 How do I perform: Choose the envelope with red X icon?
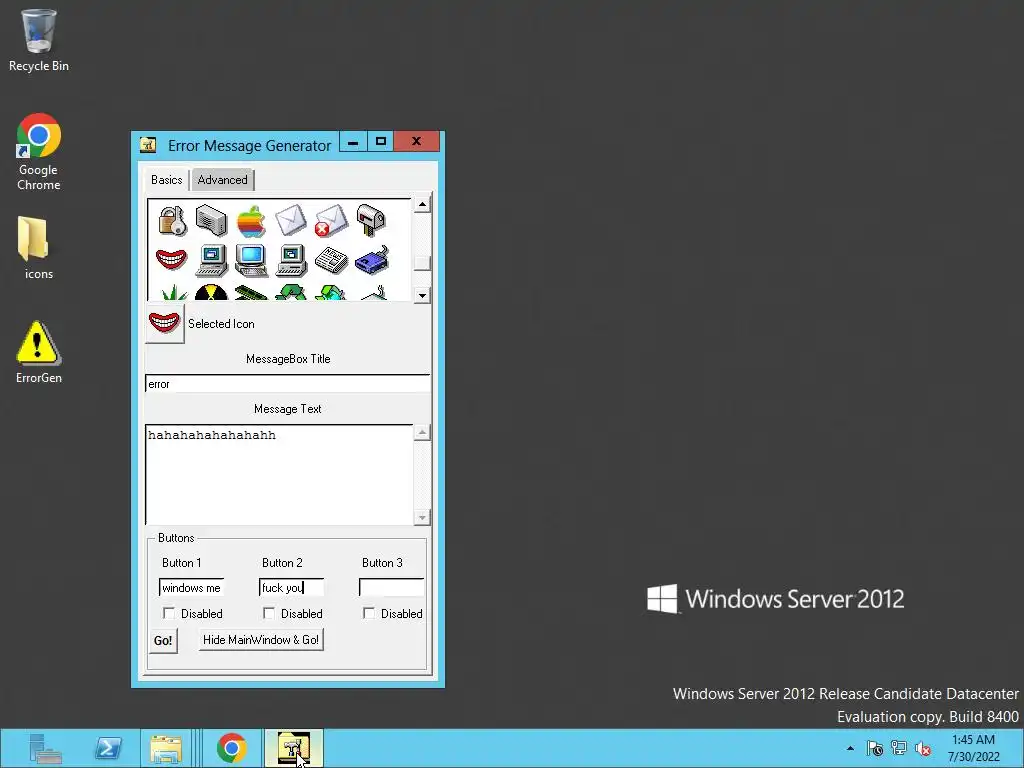pos(330,221)
